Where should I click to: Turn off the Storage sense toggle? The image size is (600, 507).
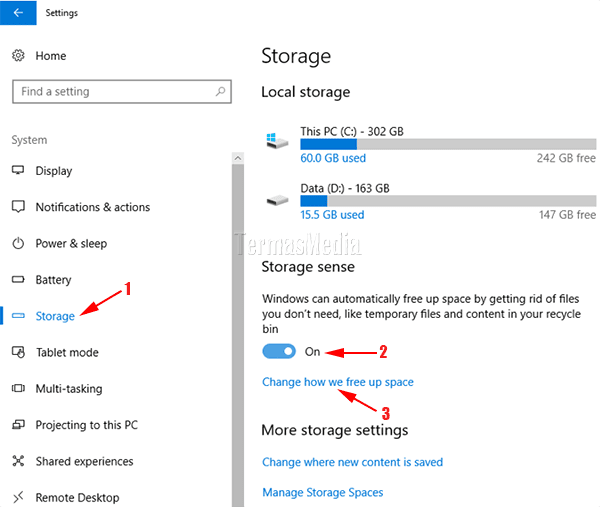(x=279, y=351)
